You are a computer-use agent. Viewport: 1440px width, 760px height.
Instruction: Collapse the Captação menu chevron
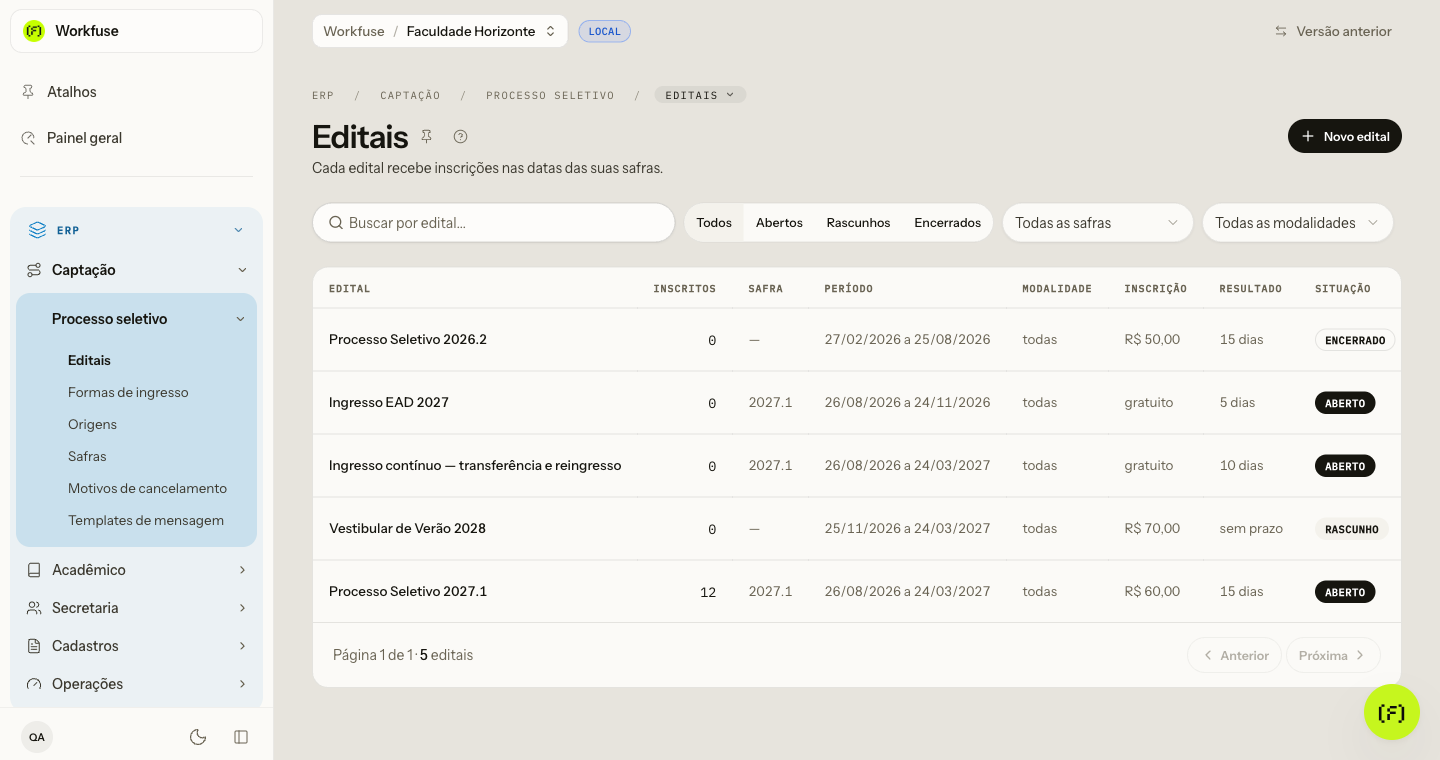(x=242, y=270)
